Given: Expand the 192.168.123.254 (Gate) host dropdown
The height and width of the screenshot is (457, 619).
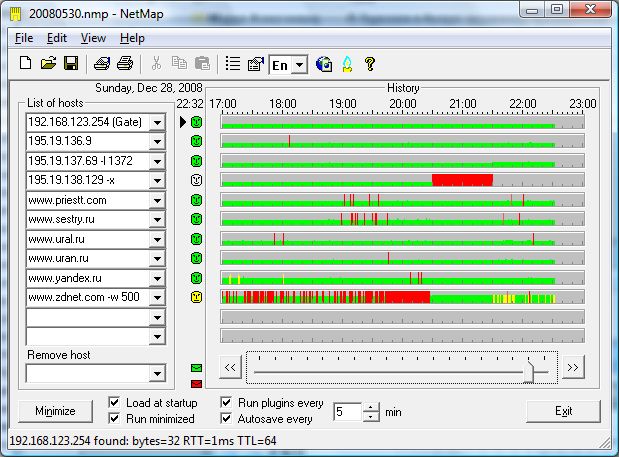Looking at the screenshot, I should [x=157, y=122].
